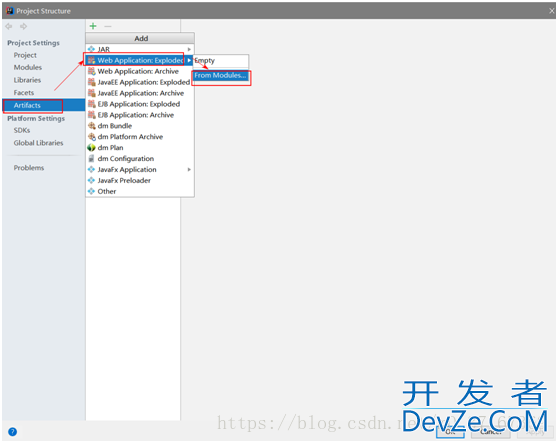558x443 pixels.
Task: Open Modules in Project Settings
Action: pyautogui.click(x=28, y=67)
